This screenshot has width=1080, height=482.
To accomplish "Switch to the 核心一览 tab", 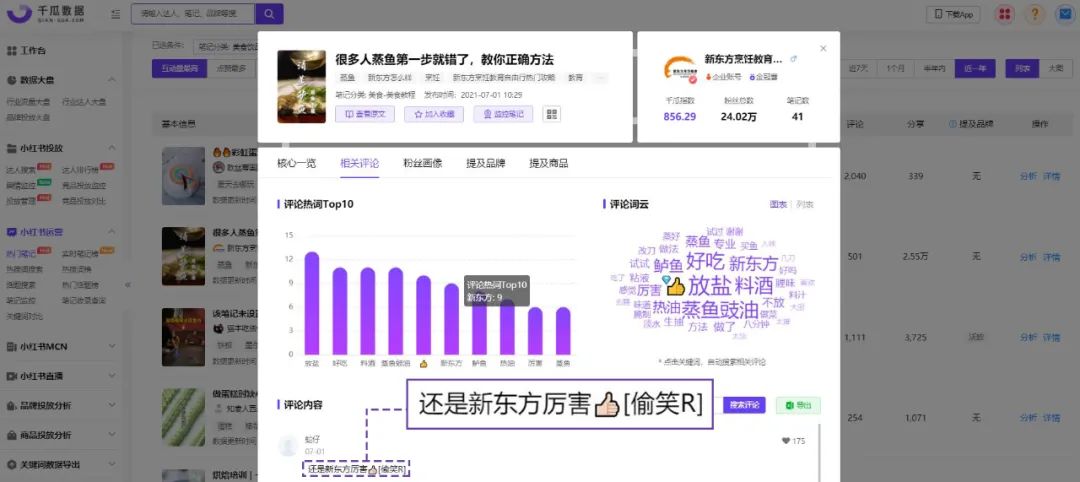I will click(x=296, y=164).
